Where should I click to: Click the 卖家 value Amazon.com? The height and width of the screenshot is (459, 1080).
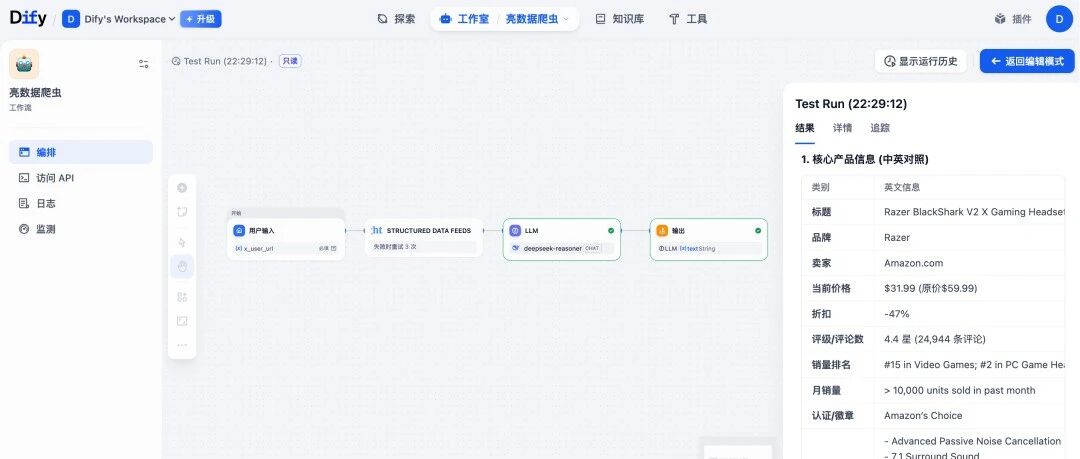[913, 263]
